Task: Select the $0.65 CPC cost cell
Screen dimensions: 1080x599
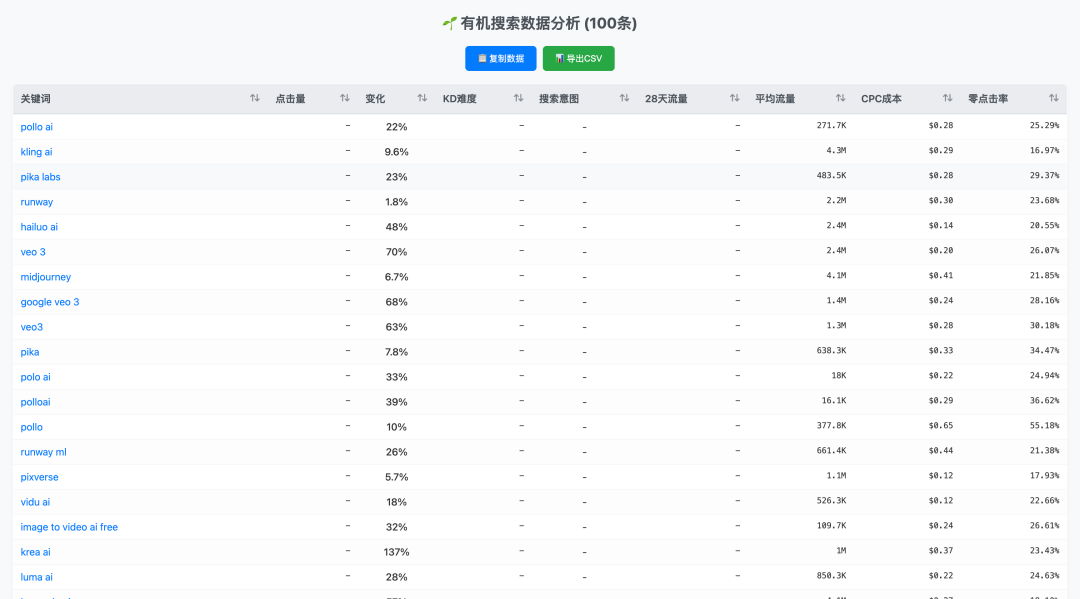Action: coord(941,425)
